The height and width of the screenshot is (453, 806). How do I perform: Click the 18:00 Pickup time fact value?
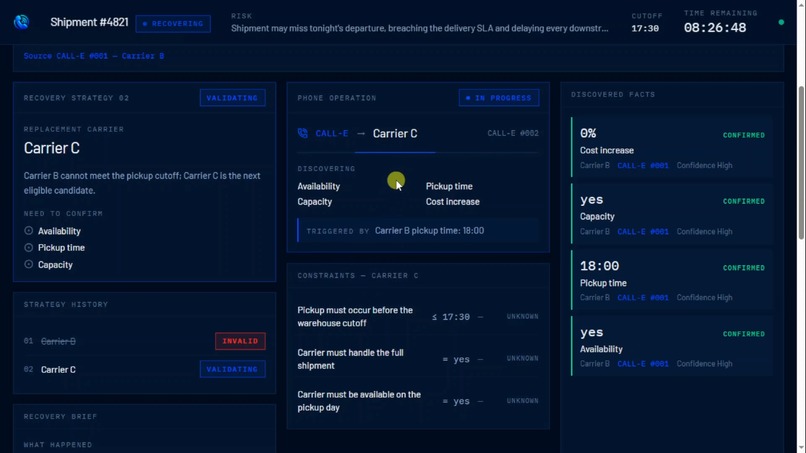pyautogui.click(x=599, y=266)
